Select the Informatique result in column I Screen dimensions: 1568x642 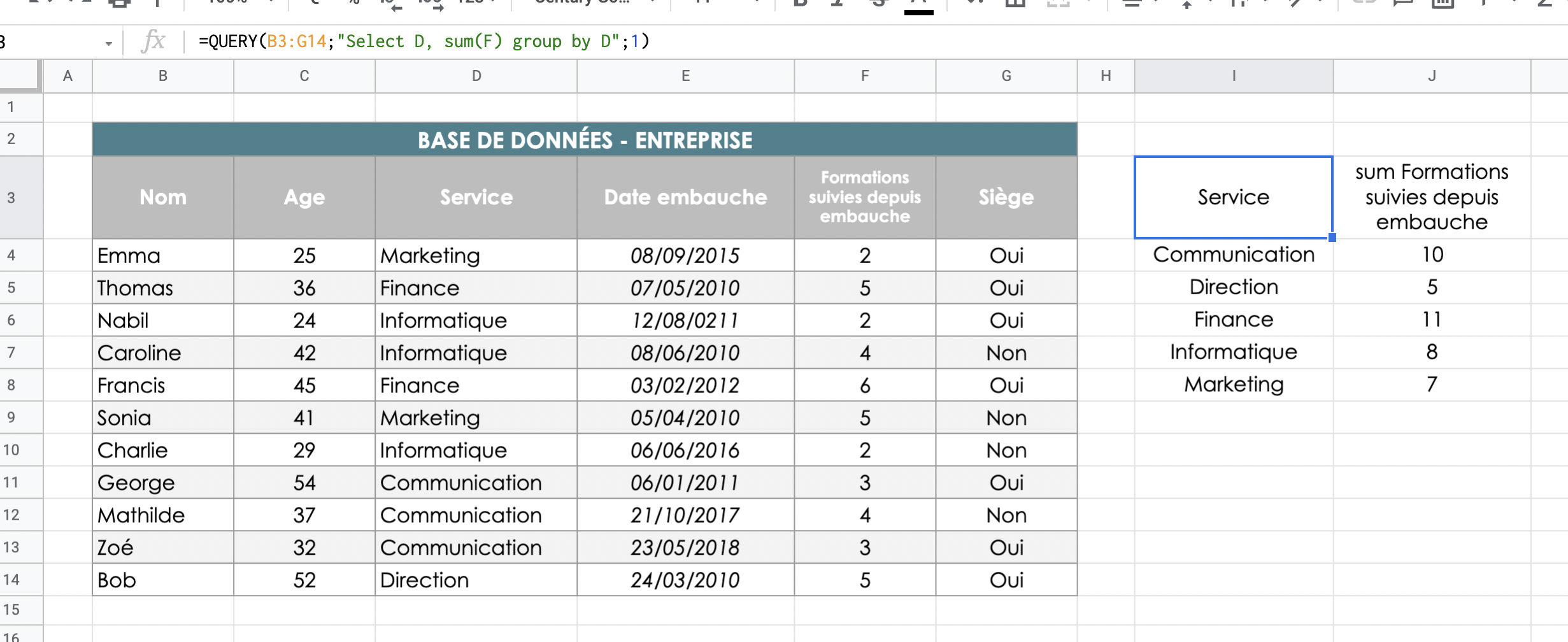coord(1234,352)
